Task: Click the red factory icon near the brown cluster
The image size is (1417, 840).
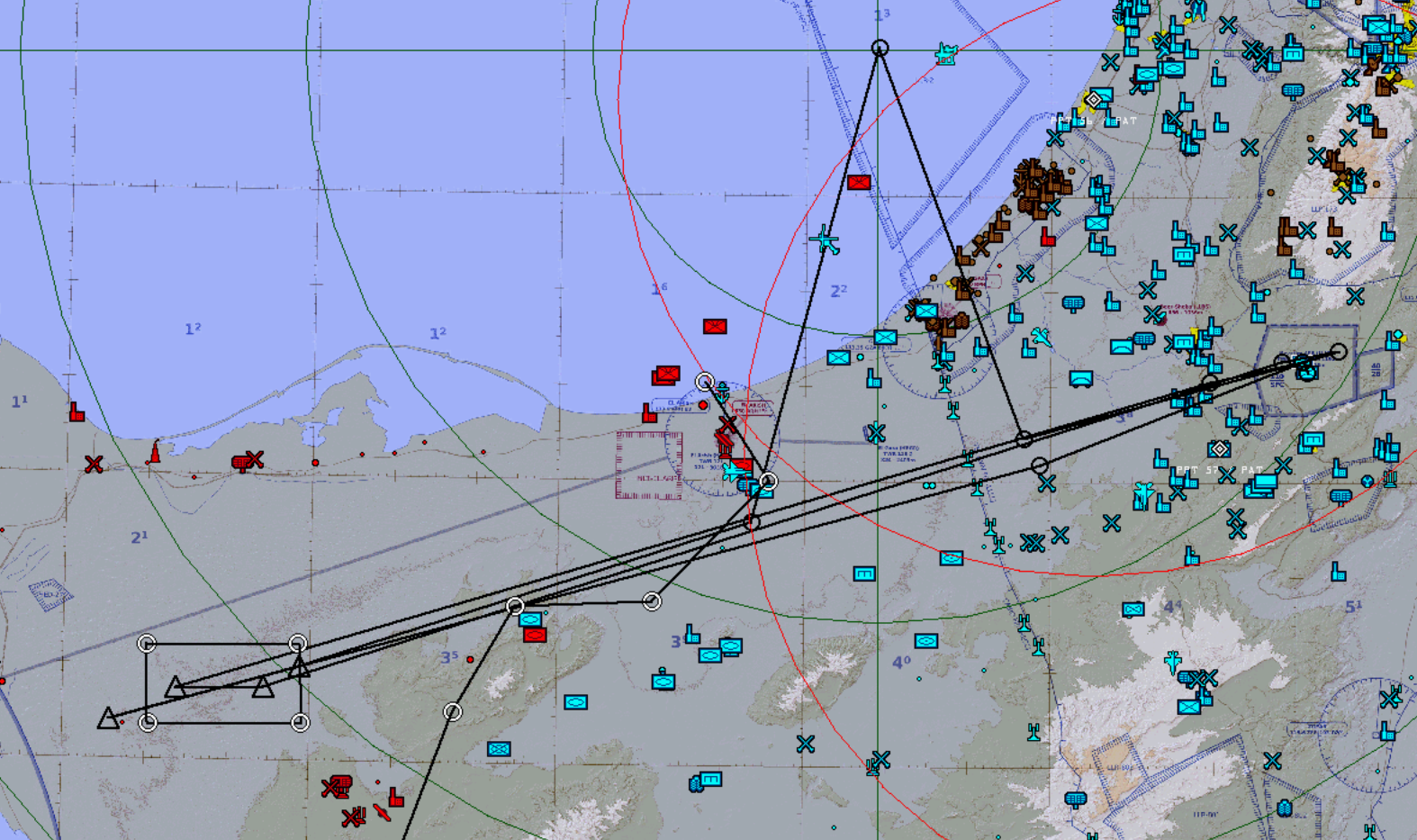Action: click(1047, 237)
